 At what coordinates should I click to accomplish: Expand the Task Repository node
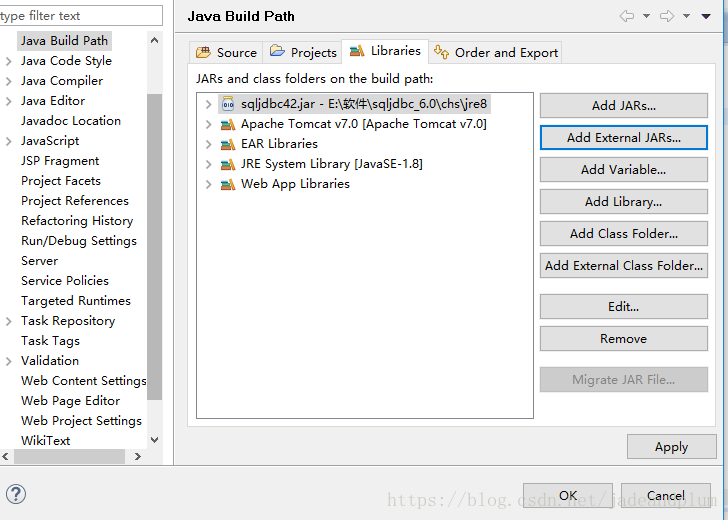coord(8,321)
